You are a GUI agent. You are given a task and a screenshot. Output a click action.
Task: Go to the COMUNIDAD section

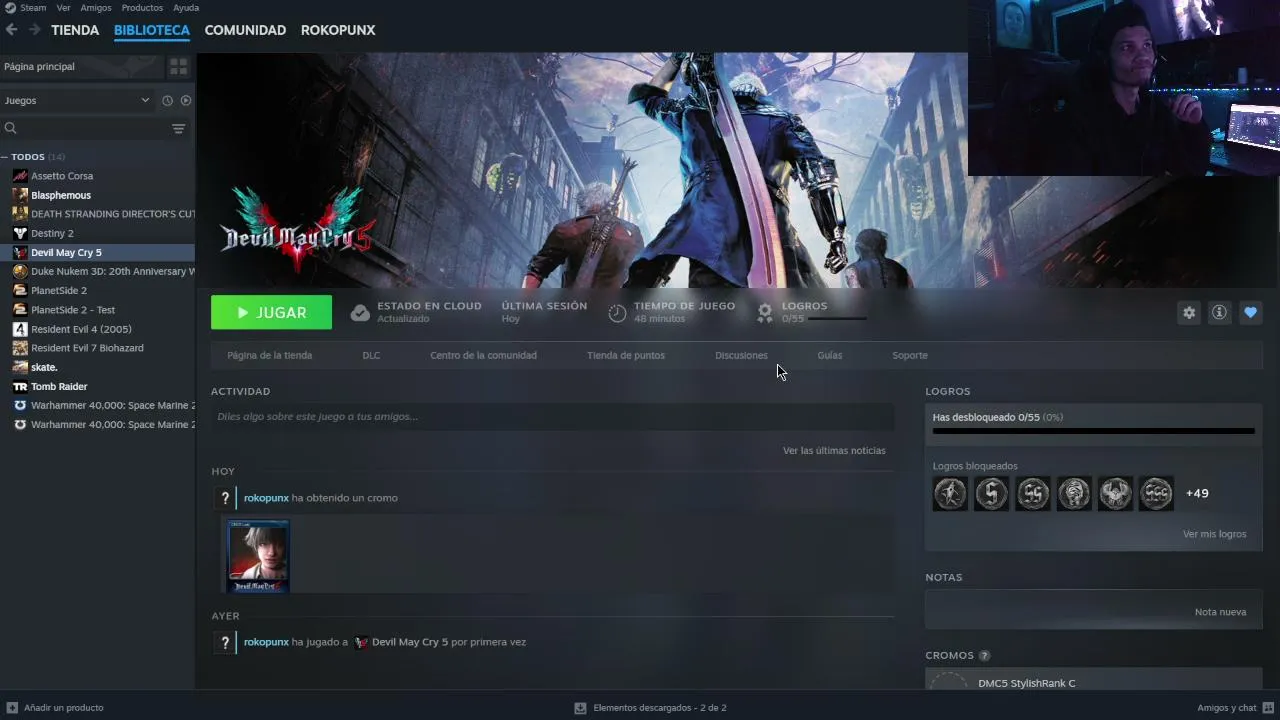click(245, 30)
